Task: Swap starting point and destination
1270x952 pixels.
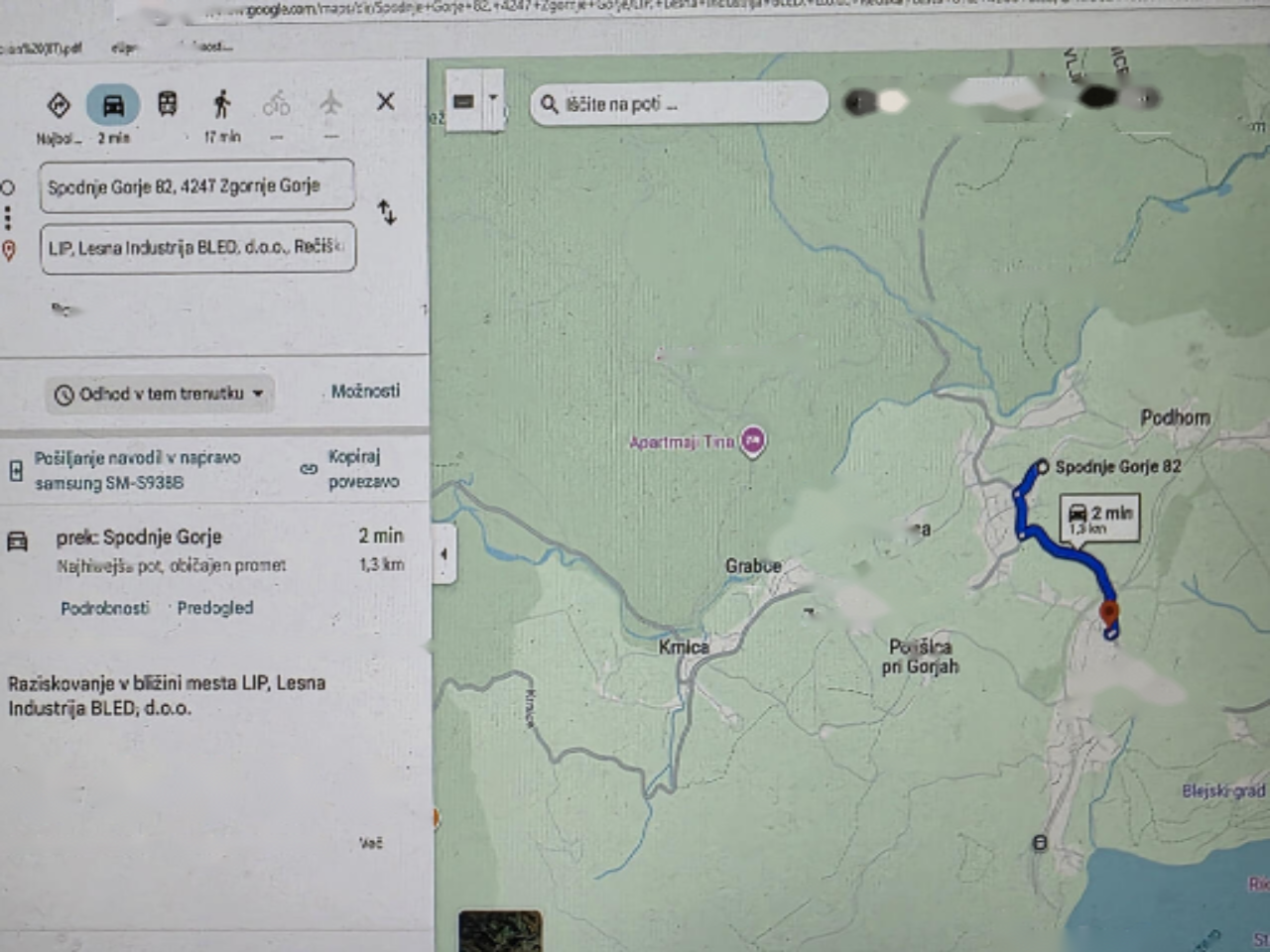Action: pyautogui.click(x=387, y=212)
